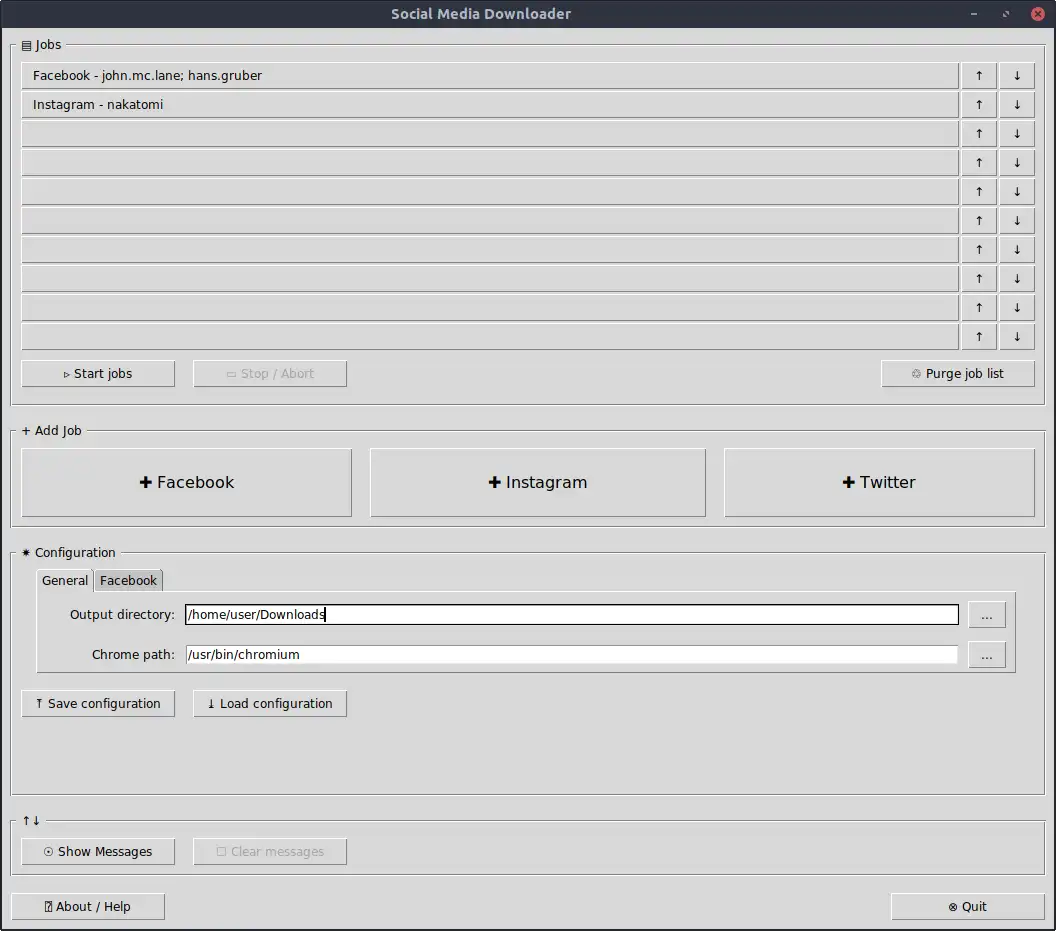Click up arrow of last job row

(979, 337)
